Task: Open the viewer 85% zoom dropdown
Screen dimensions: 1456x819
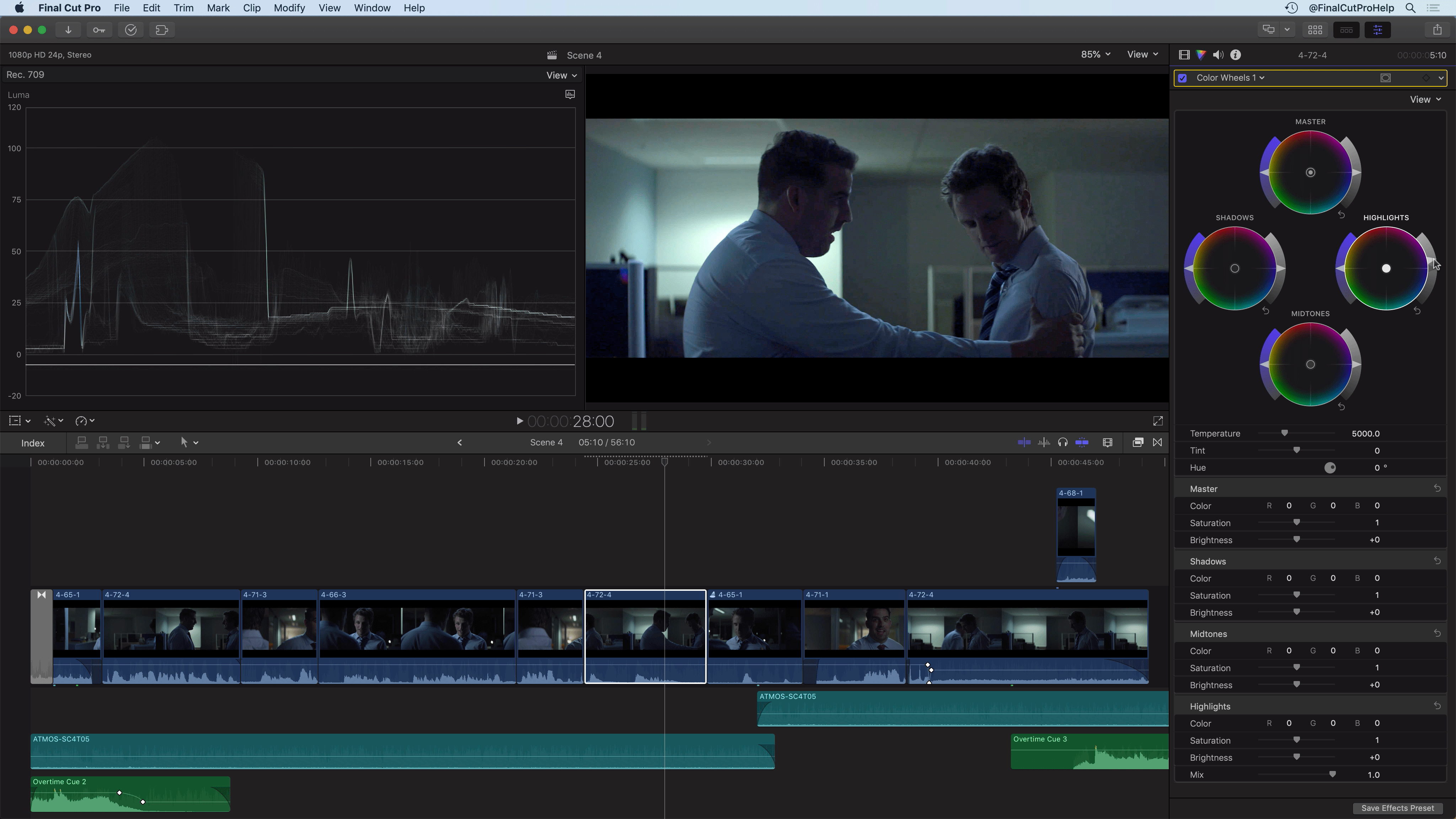Action: coord(1096,54)
